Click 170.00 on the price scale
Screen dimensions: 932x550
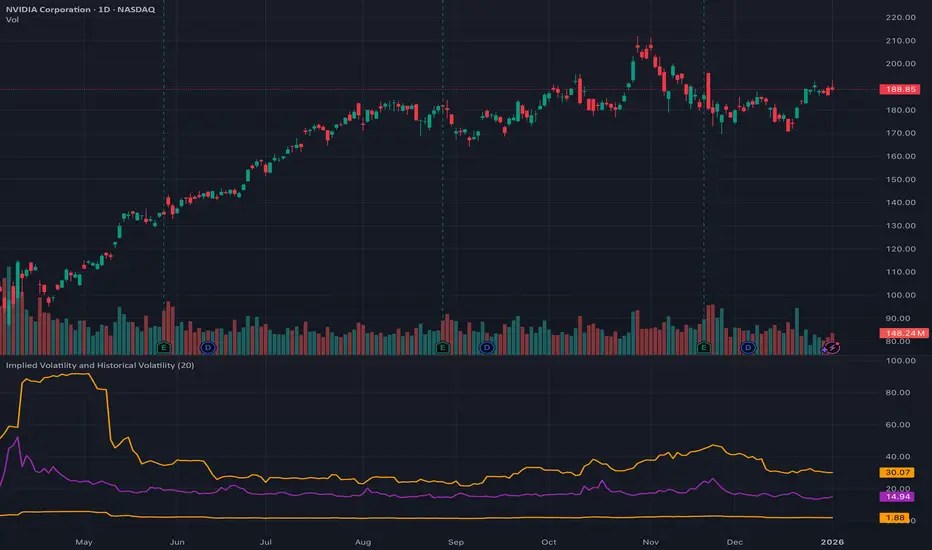900,133
